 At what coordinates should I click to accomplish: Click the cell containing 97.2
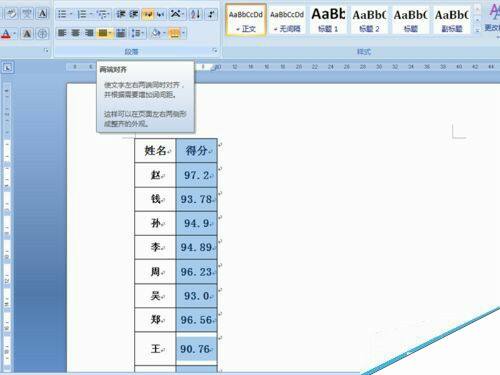coord(197,175)
